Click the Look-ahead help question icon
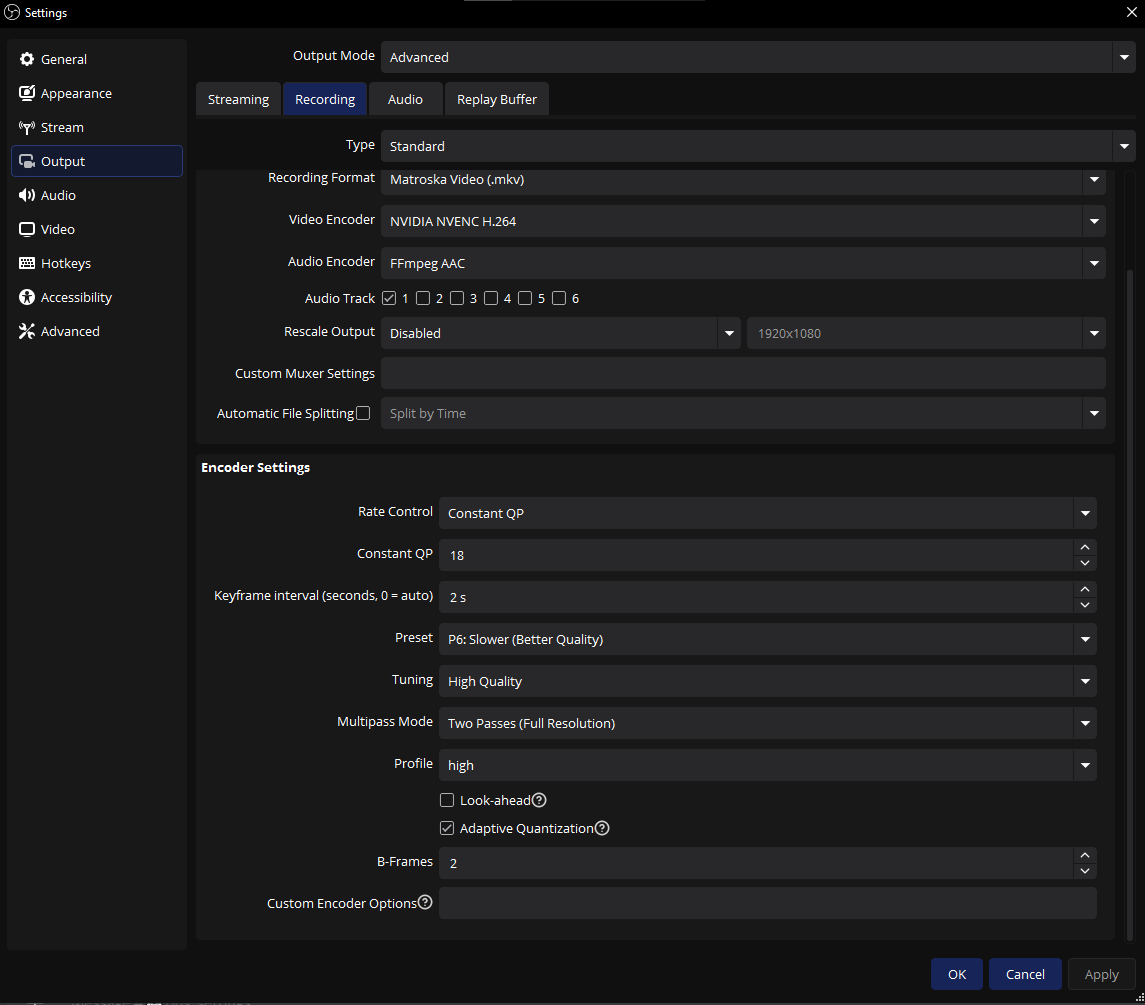 click(x=539, y=800)
